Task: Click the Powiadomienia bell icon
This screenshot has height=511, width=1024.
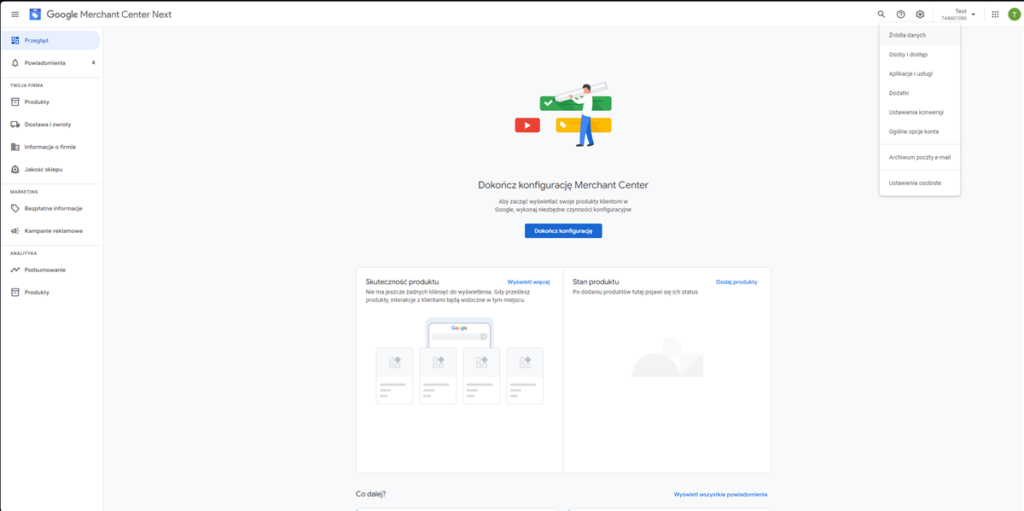Action: 15,63
